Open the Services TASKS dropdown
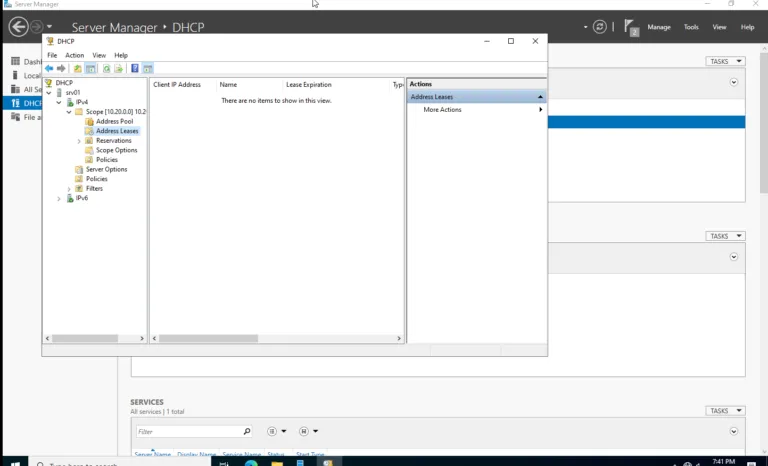Screen dimensions: 768x466 [725, 411]
